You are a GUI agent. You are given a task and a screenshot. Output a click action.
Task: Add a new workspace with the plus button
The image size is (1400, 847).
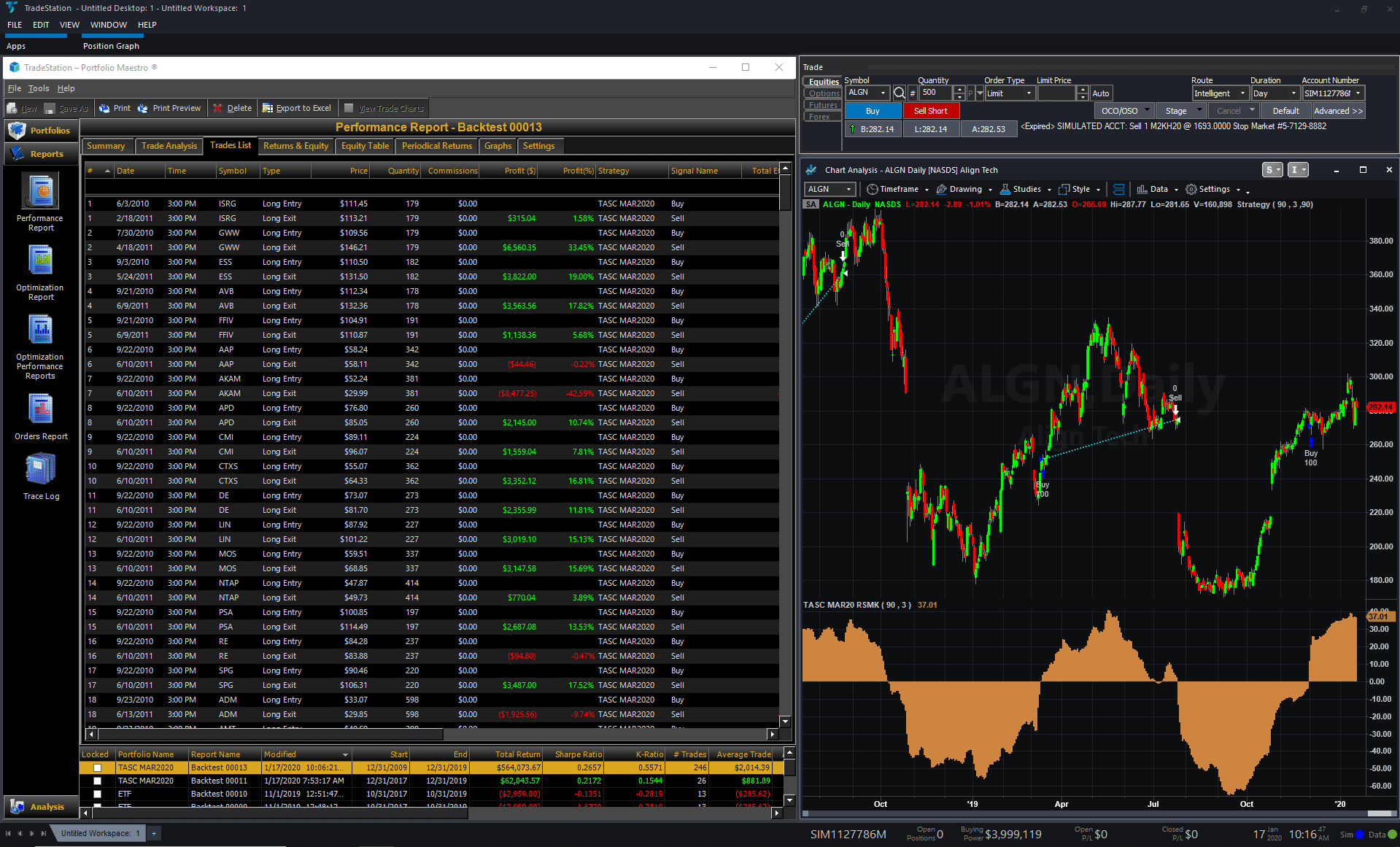(x=154, y=833)
